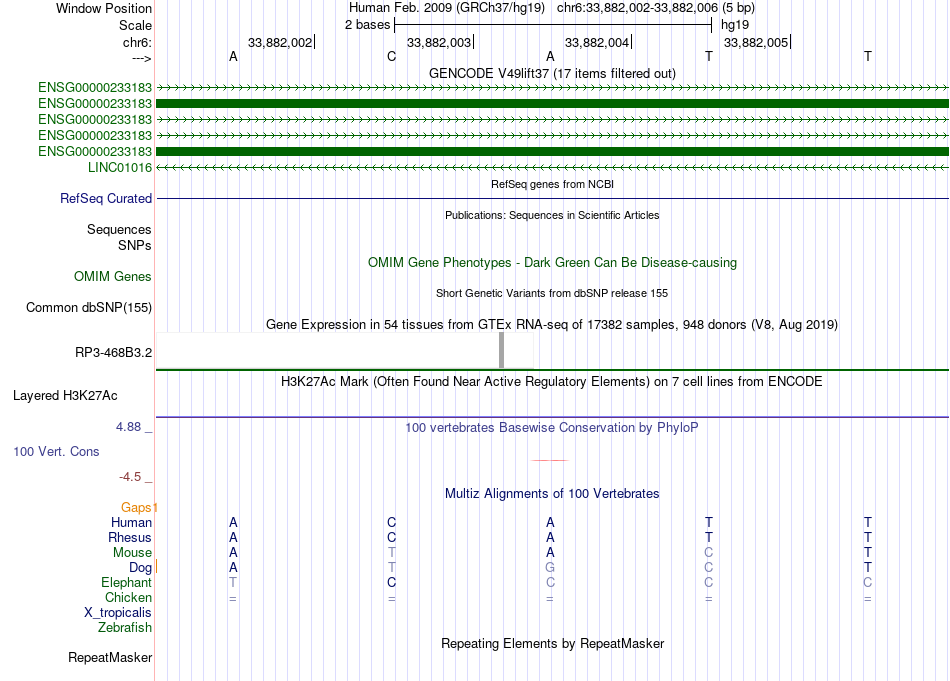Click the Layered H3K27Ac track label

pos(65,396)
